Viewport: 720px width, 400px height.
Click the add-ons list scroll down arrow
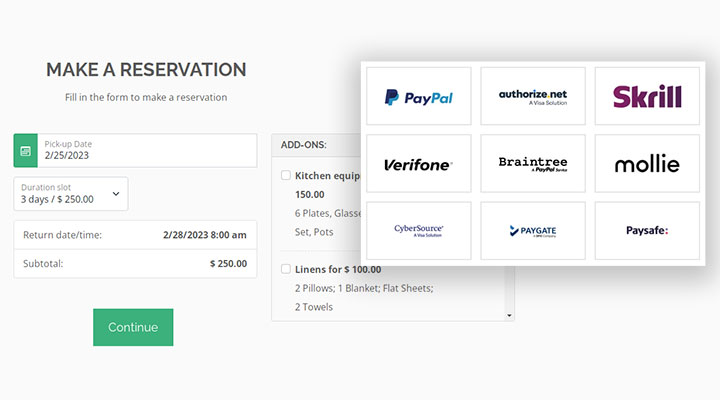pyautogui.click(x=509, y=315)
